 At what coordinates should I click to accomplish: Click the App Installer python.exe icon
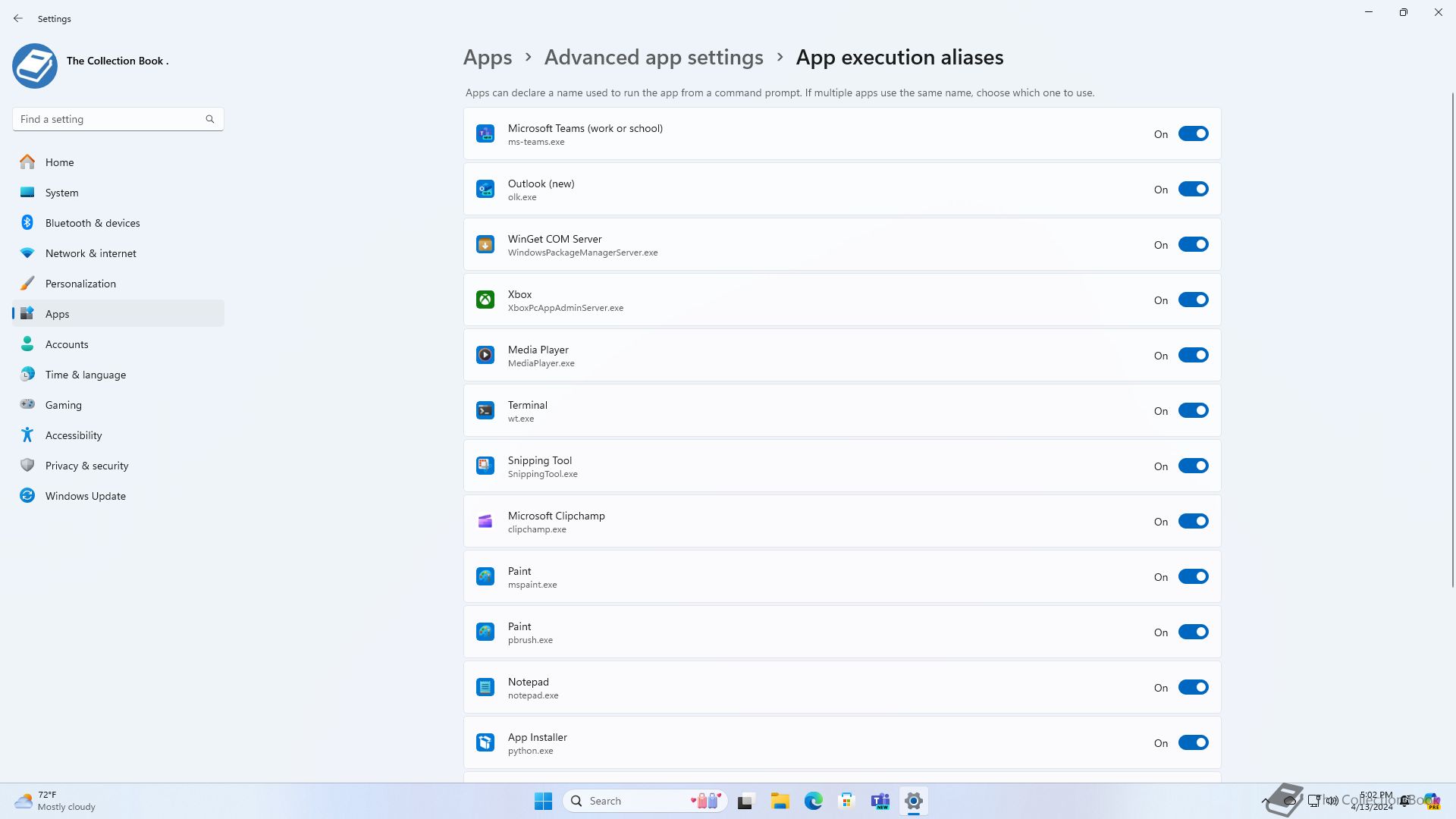pos(485,742)
